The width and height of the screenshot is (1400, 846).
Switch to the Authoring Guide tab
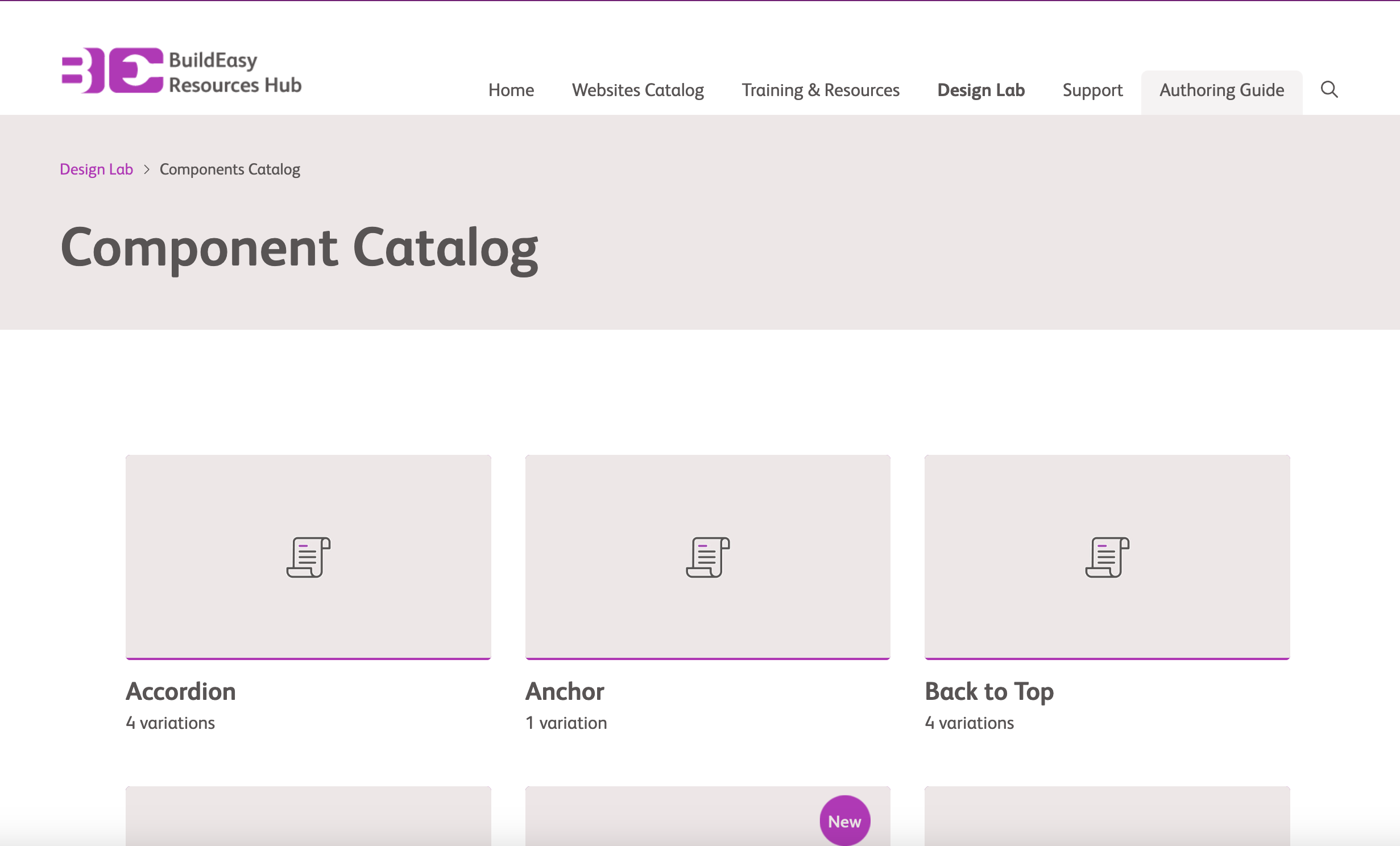(x=1221, y=90)
